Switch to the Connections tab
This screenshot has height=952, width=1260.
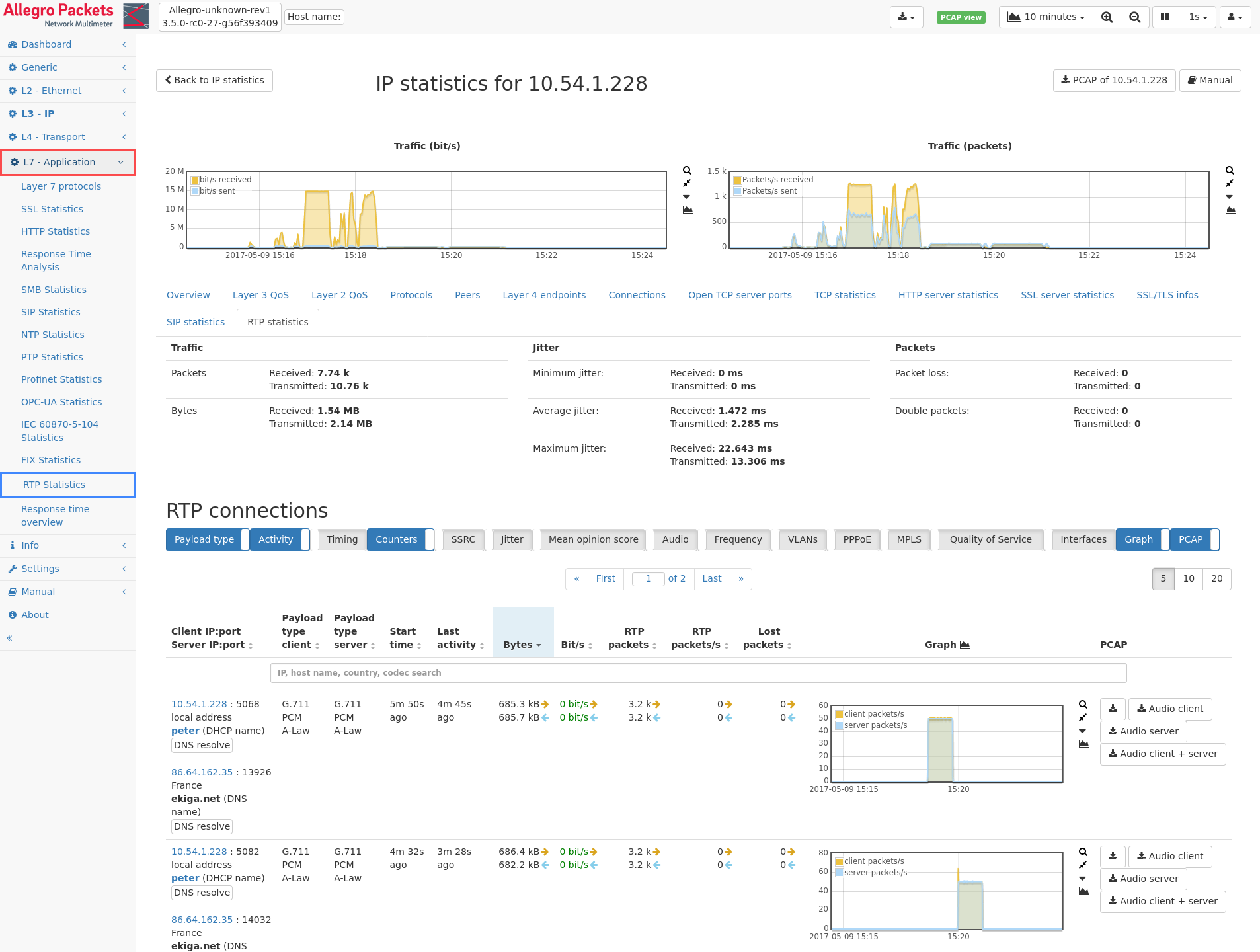(x=637, y=295)
